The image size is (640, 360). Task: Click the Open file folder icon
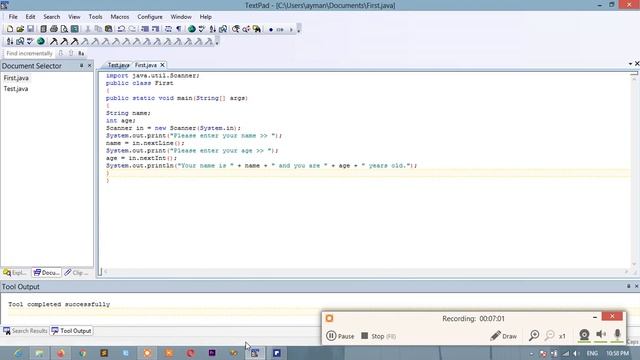[20, 29]
